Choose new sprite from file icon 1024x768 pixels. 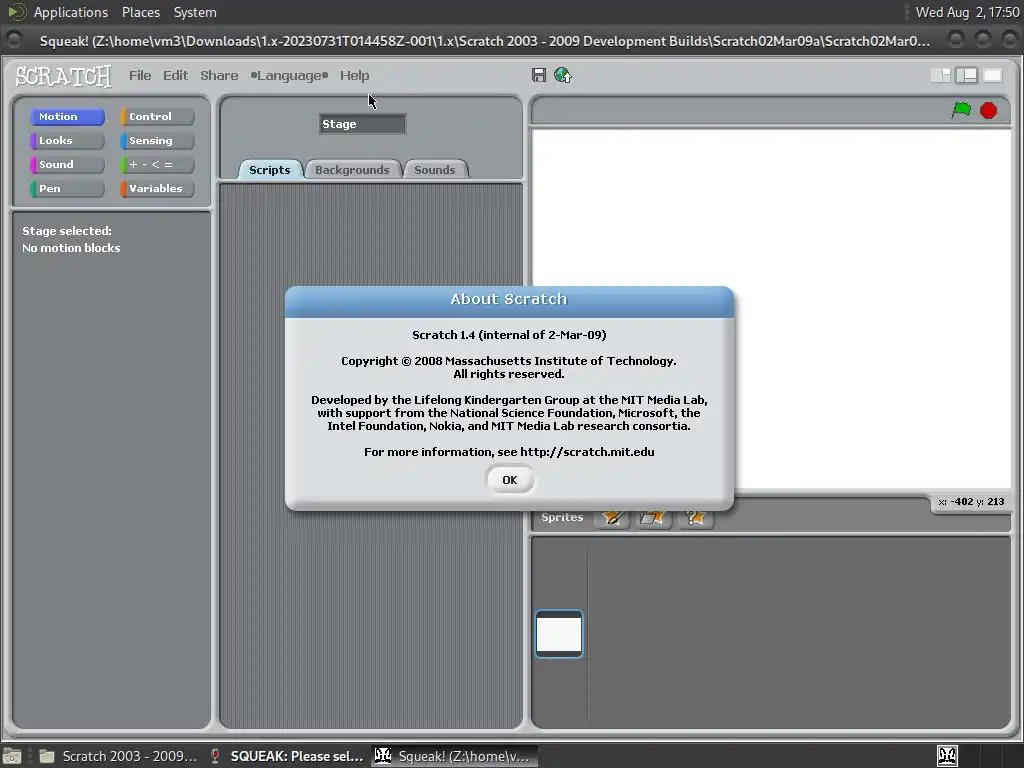(653, 518)
